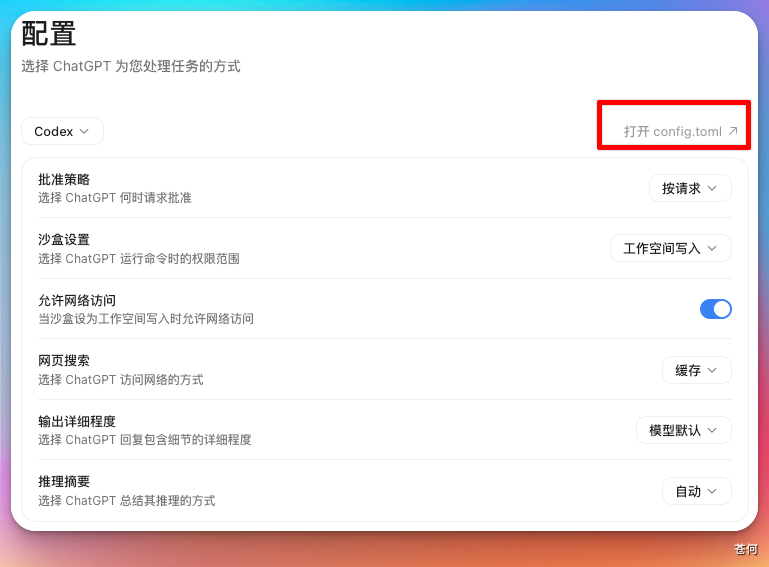
Task: Click the external-link arrow icon beside config.toml
Action: pyautogui.click(x=733, y=131)
